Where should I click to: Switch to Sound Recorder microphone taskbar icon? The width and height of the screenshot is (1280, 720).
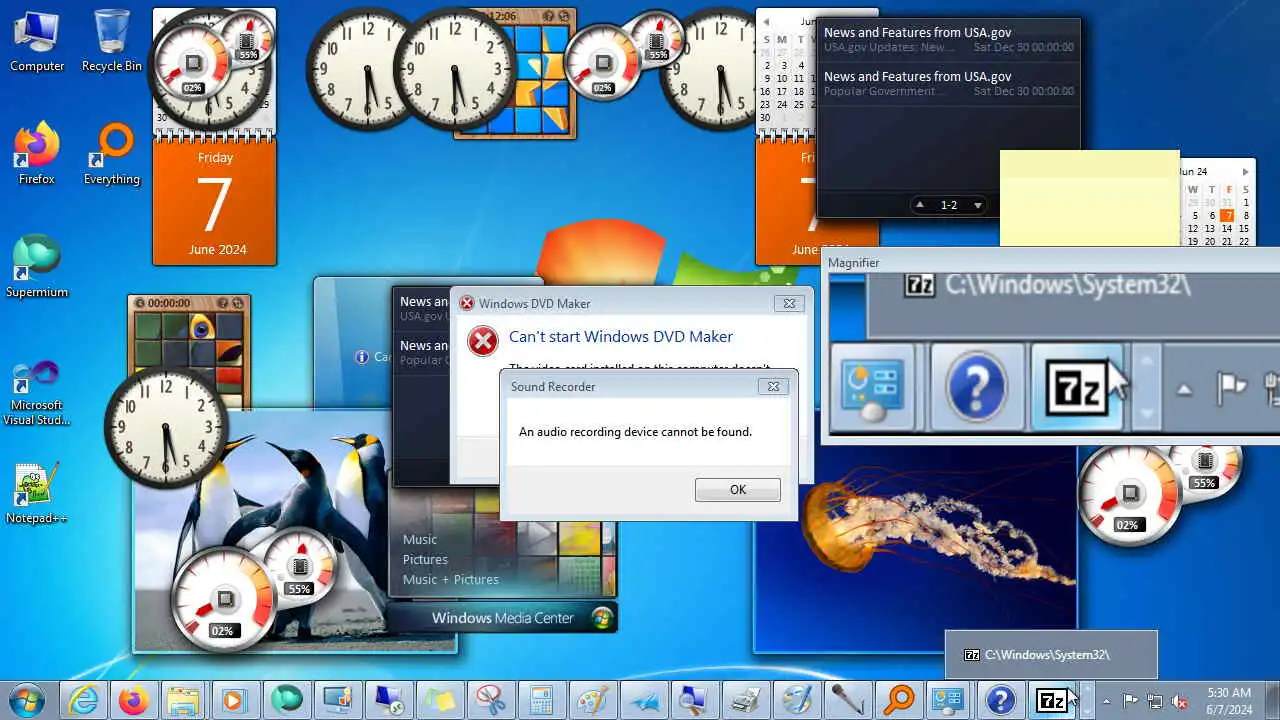[x=847, y=701]
